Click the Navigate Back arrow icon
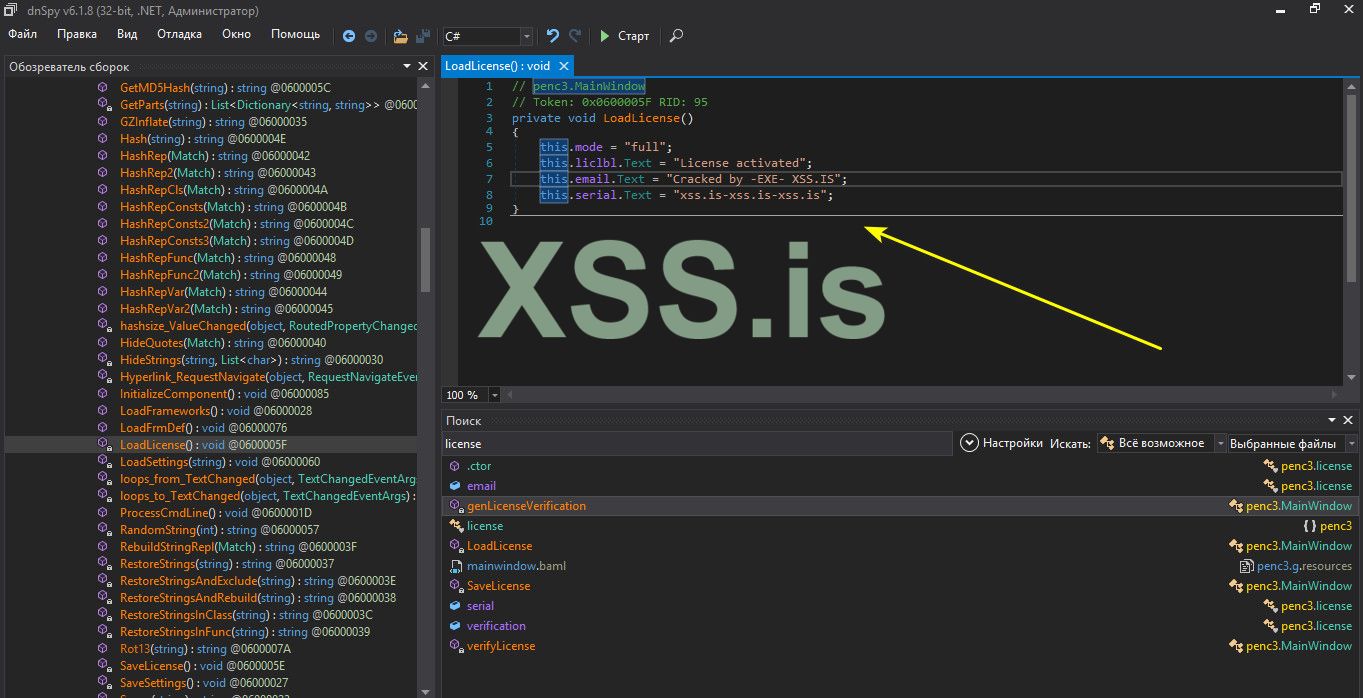 click(349, 36)
